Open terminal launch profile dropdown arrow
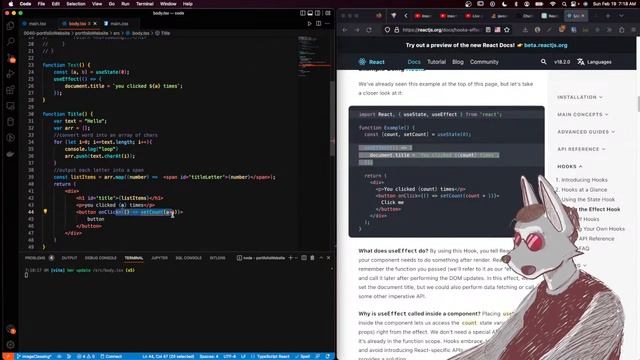Image resolution: width=640 pixels, height=360 pixels. 296,258
